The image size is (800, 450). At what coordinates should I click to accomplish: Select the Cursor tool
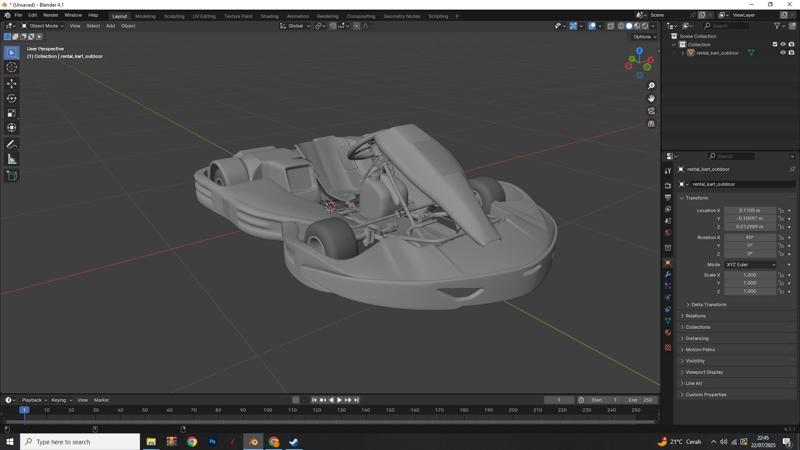click(12, 67)
